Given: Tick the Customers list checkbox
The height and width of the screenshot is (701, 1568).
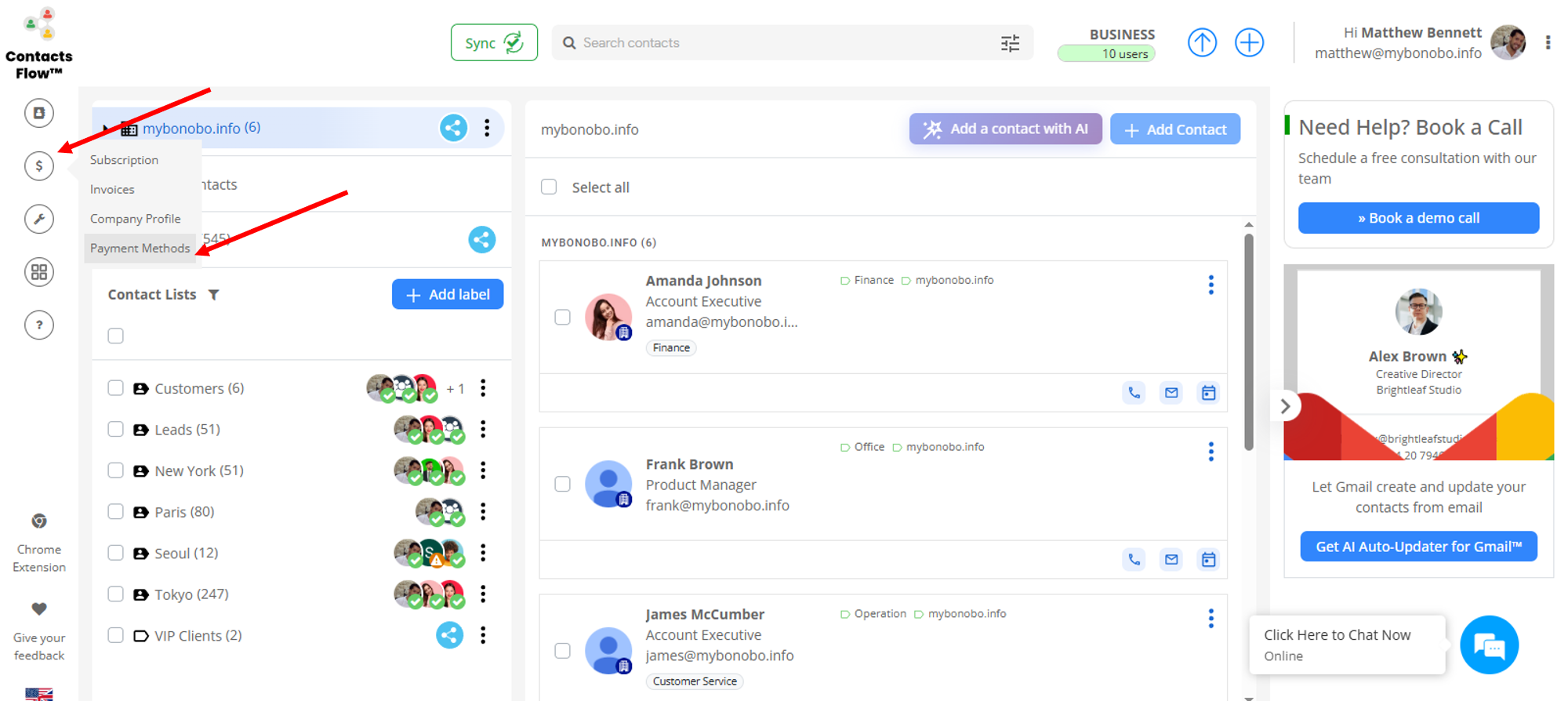Looking at the screenshot, I should click(x=116, y=388).
